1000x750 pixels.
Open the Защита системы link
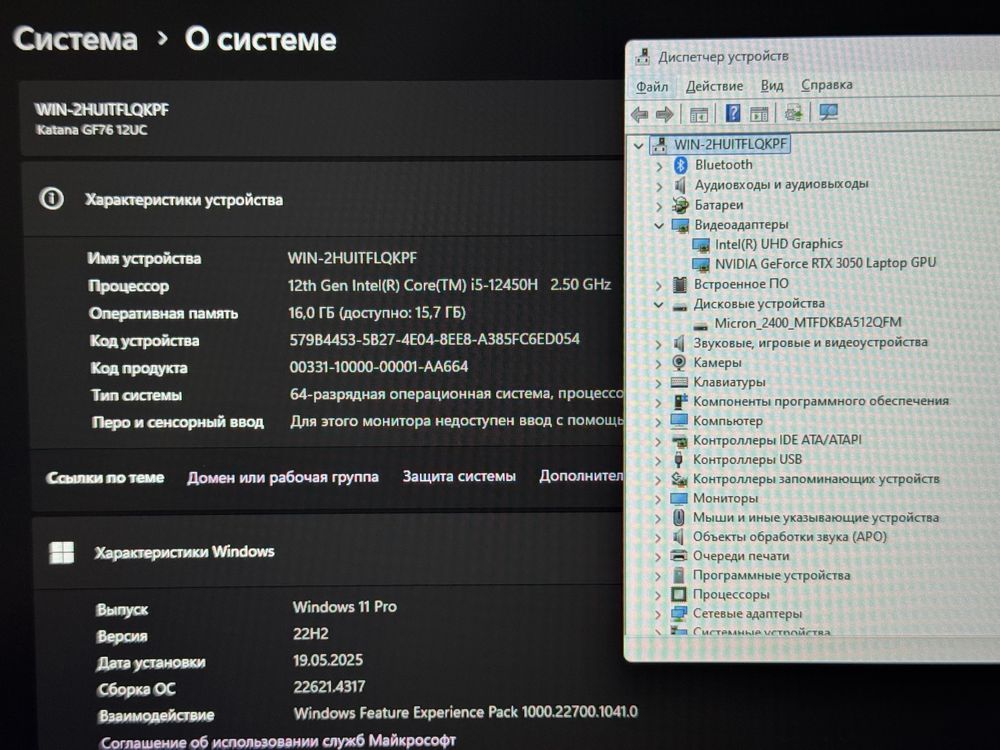[459, 476]
